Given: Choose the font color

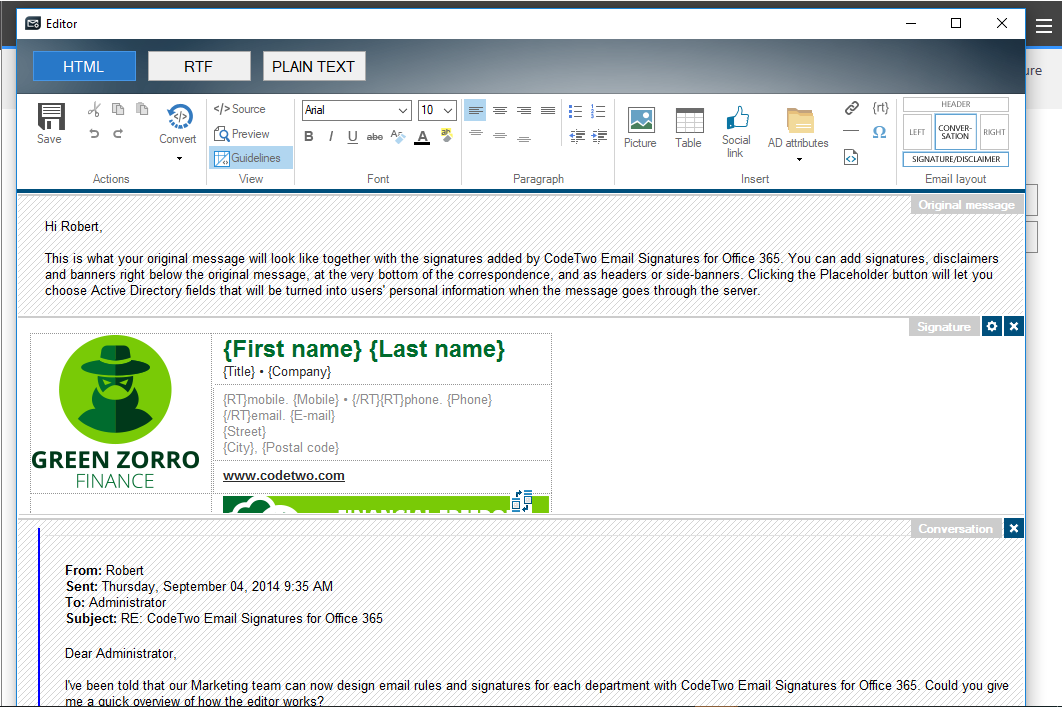Looking at the screenshot, I should [422, 137].
